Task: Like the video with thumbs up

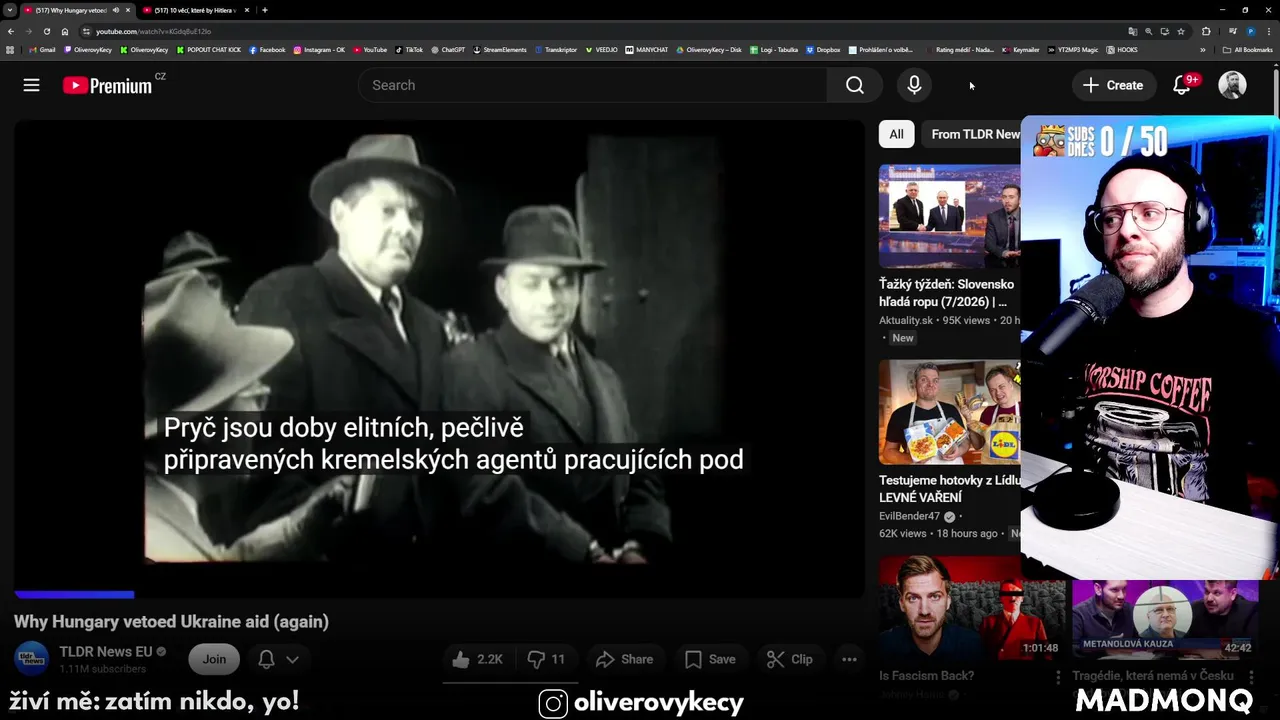Action: coord(476,659)
